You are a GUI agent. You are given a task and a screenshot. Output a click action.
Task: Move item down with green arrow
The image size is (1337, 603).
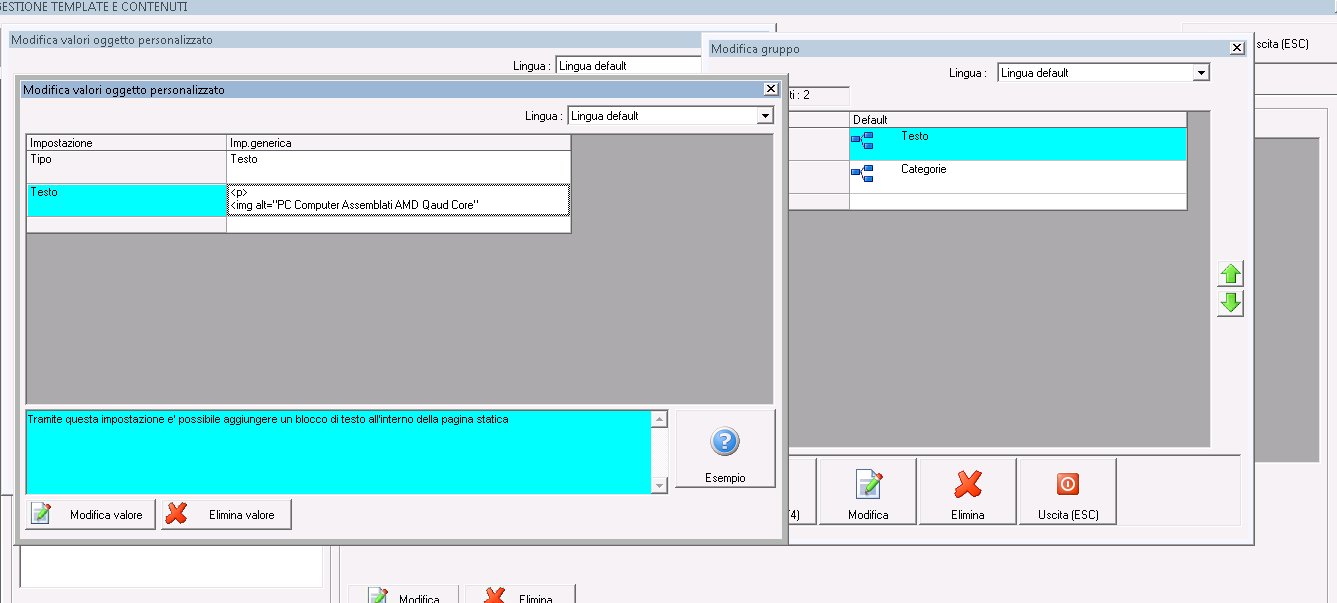[x=1230, y=304]
